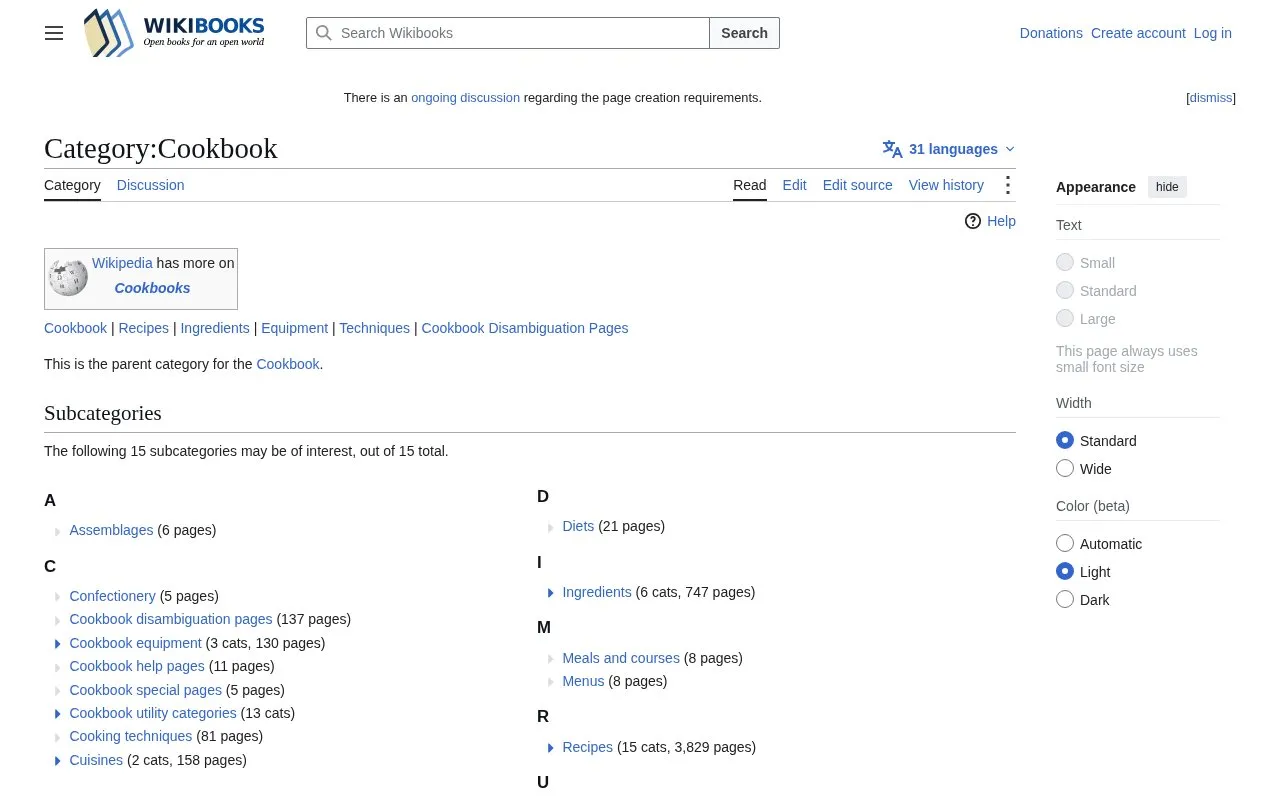The width and height of the screenshot is (1280, 800).
Task: Choose Wide page width
Action: click(x=1065, y=468)
